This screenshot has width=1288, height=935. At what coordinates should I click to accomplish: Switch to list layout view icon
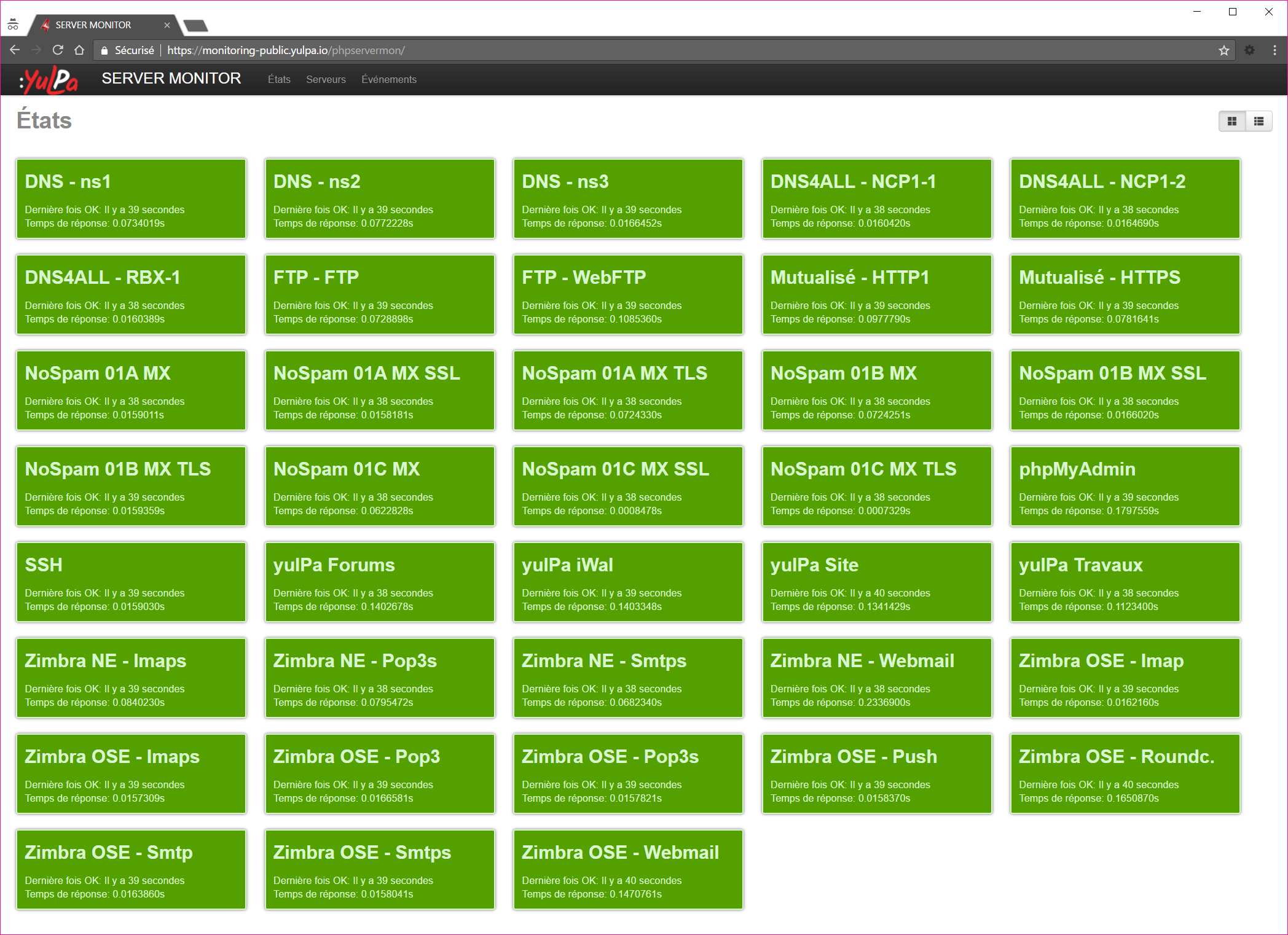1259,121
